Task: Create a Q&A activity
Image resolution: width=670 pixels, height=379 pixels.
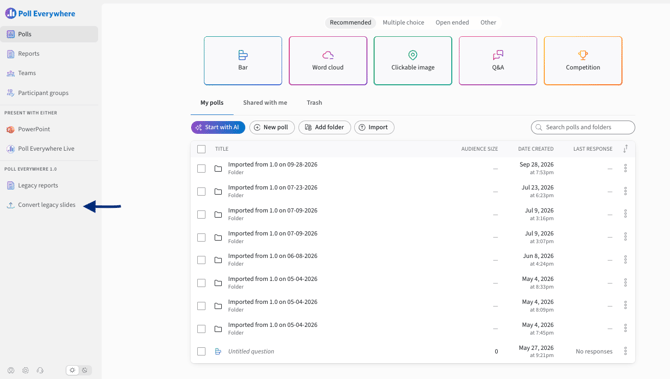Action: 498,61
